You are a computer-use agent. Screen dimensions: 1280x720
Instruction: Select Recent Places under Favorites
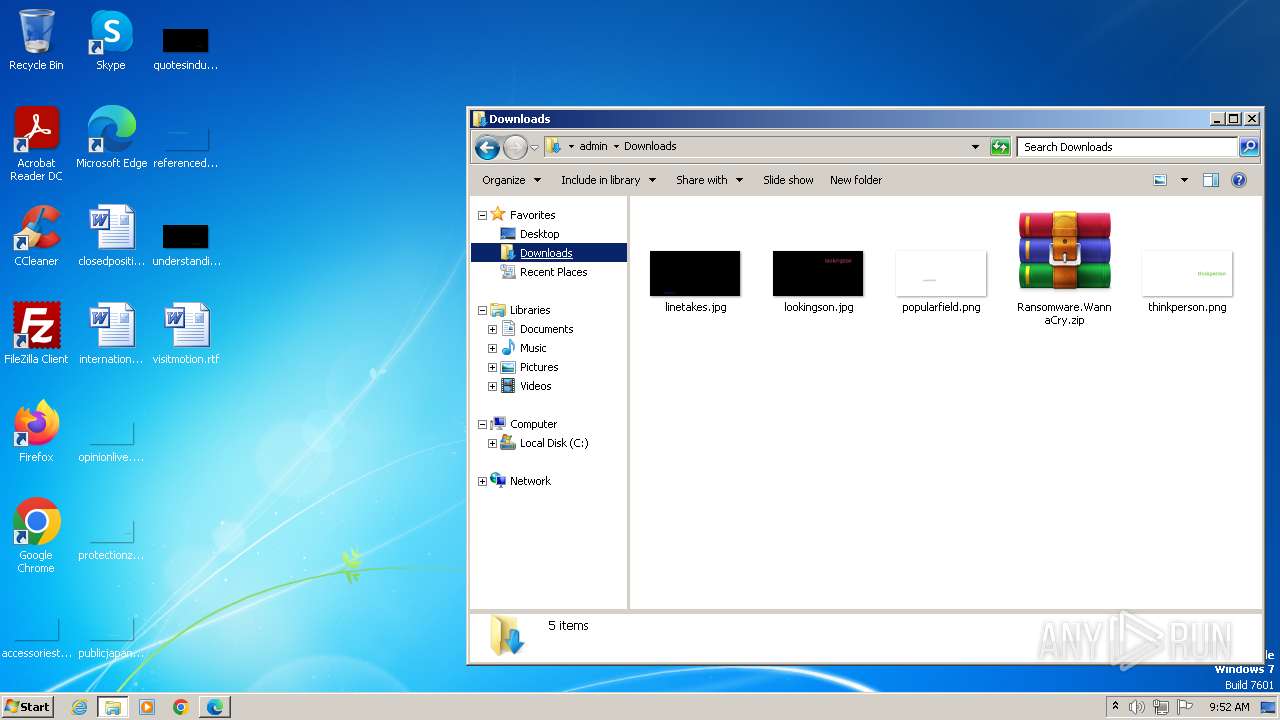[553, 272]
